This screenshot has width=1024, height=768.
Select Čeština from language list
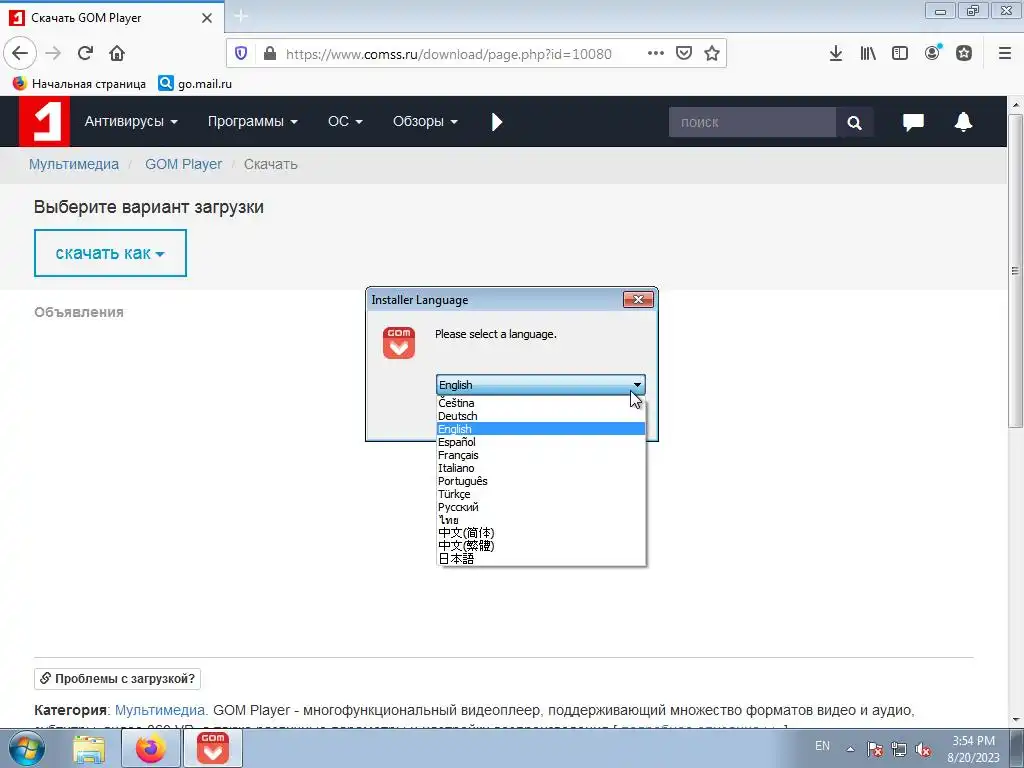tap(541, 403)
